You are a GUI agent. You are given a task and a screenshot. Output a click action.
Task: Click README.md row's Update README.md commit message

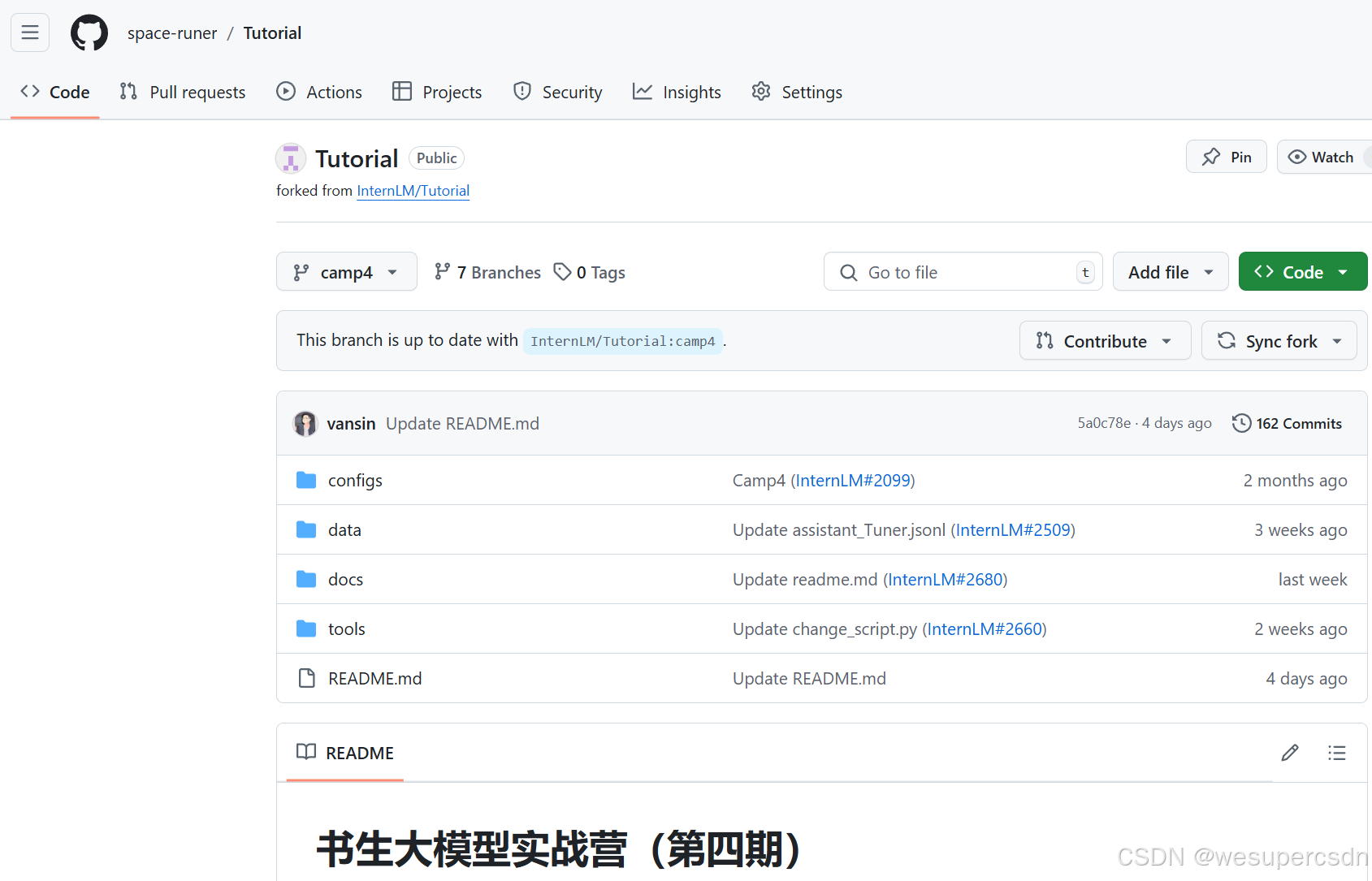point(809,678)
